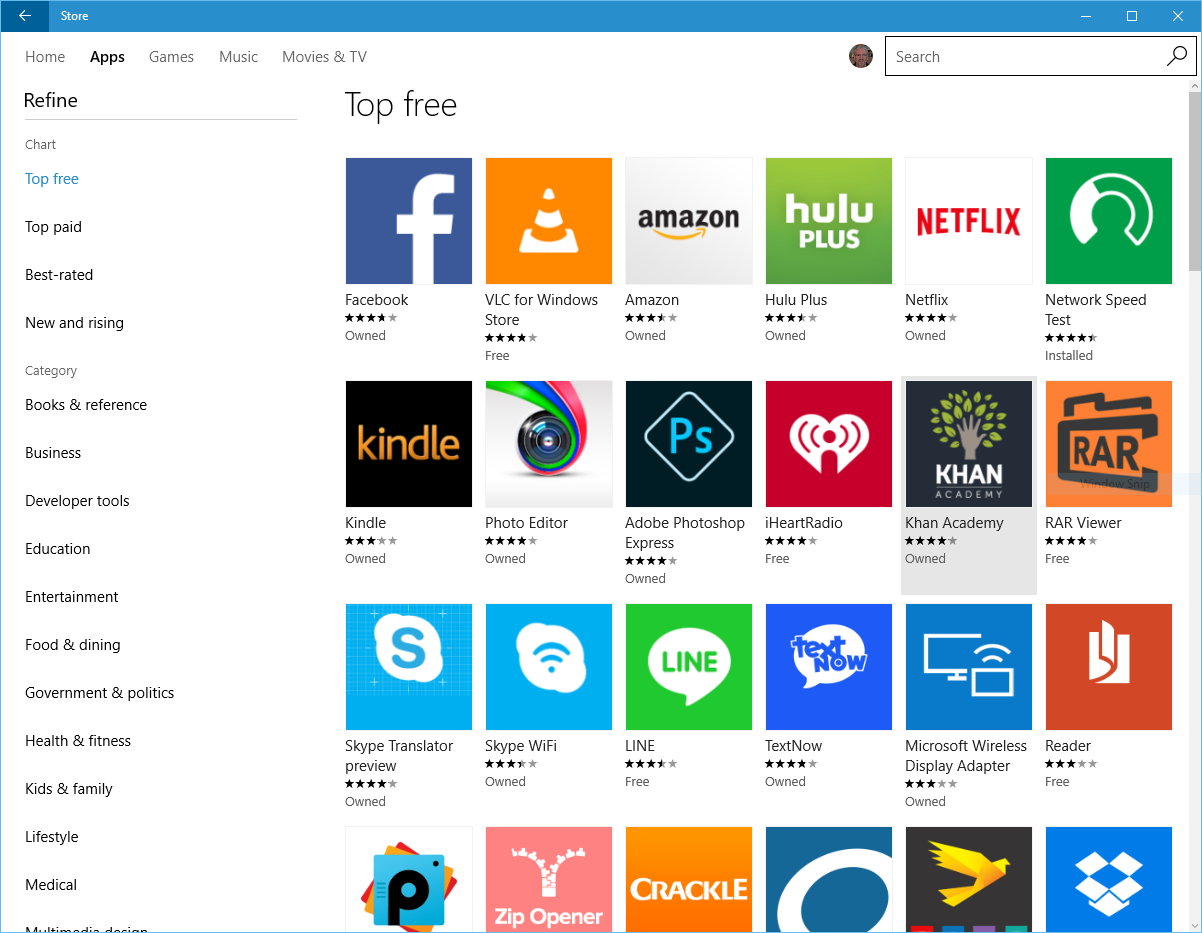Open Adobe Photoshop Express icon
Image resolution: width=1202 pixels, height=933 pixels.
(x=688, y=444)
